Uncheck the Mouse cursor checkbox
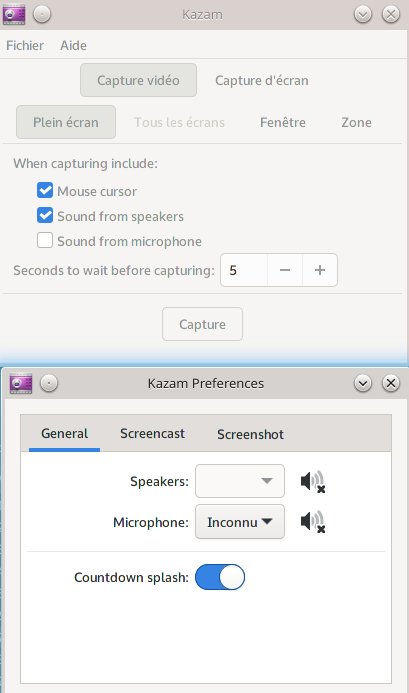 45,191
